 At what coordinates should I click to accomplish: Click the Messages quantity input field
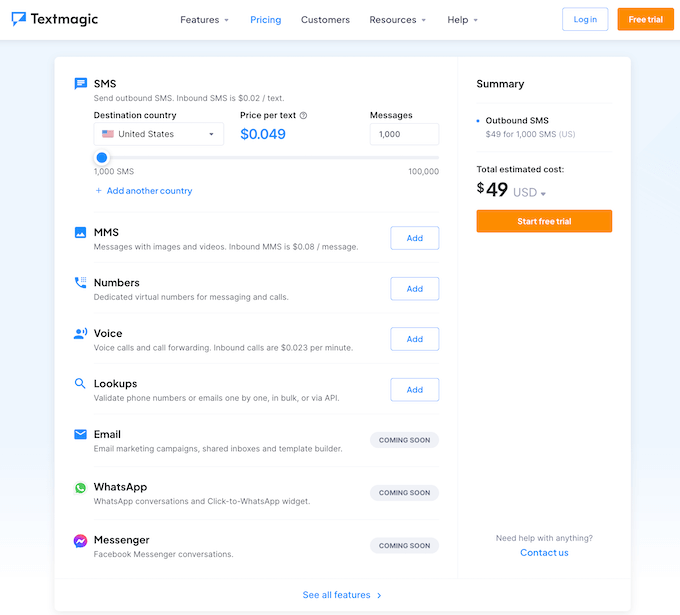tap(404, 134)
